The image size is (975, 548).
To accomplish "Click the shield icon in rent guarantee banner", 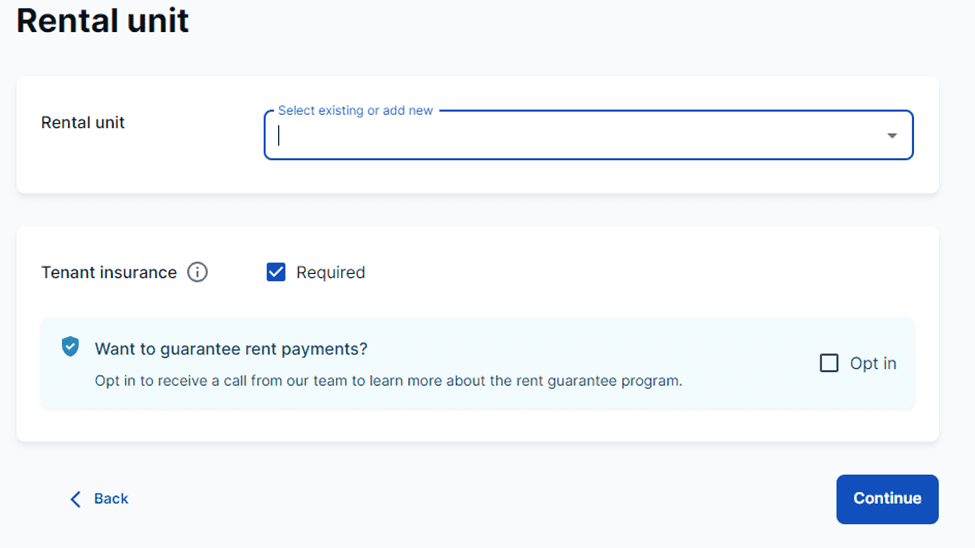I will click(70, 347).
